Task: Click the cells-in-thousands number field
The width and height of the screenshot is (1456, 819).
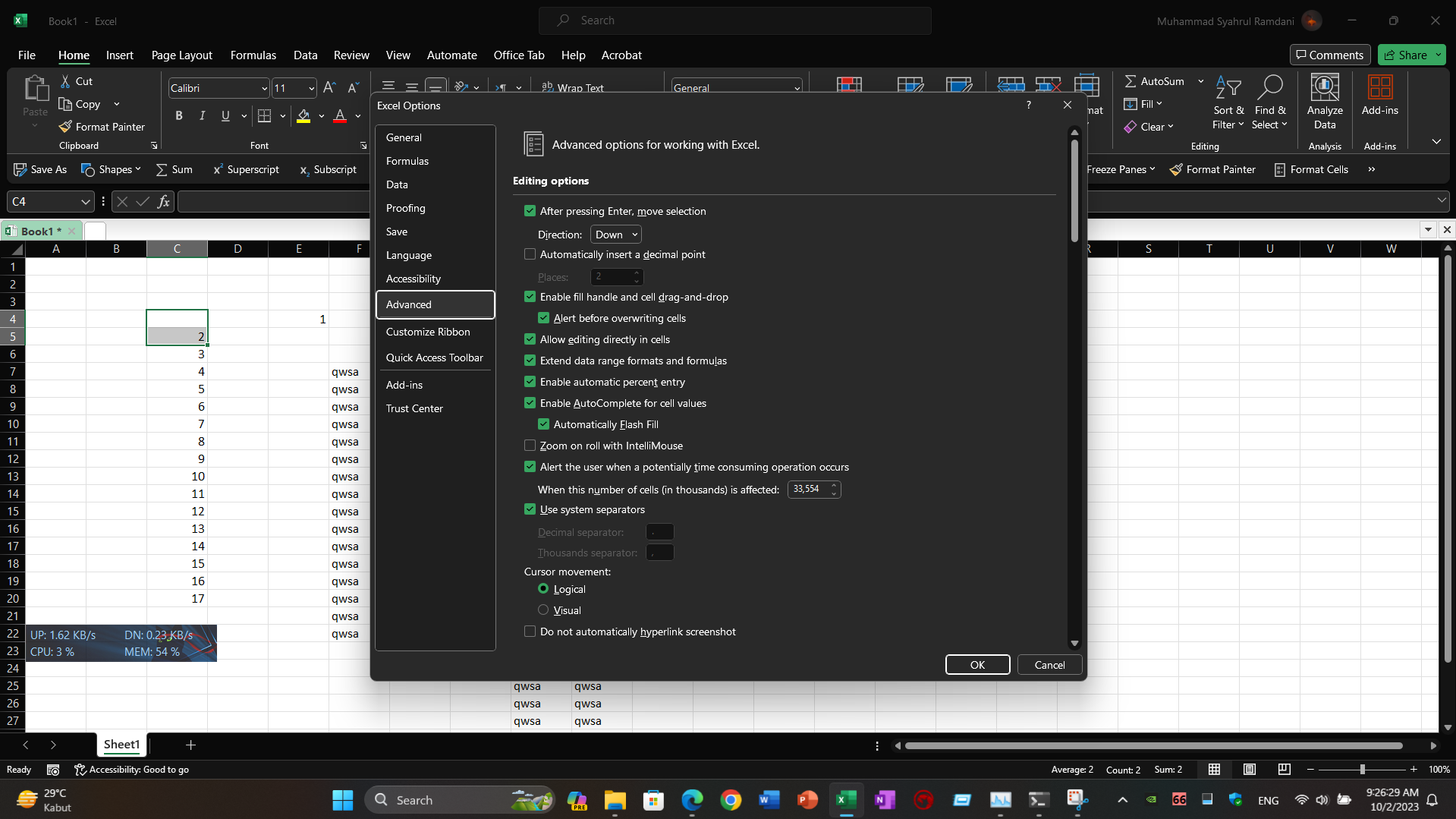Action: tap(808, 489)
